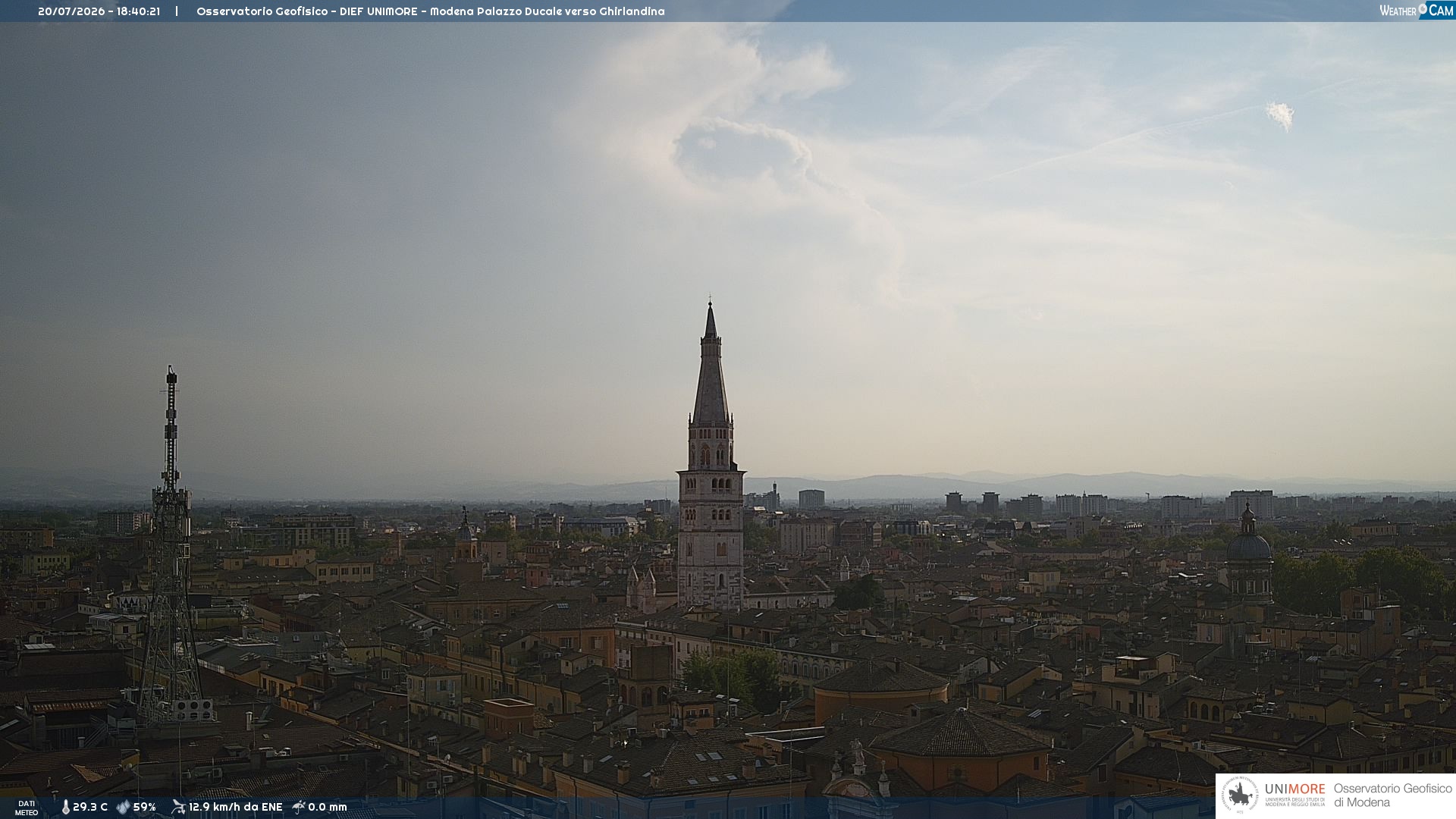Click the thermometer temperature icon

(x=65, y=808)
